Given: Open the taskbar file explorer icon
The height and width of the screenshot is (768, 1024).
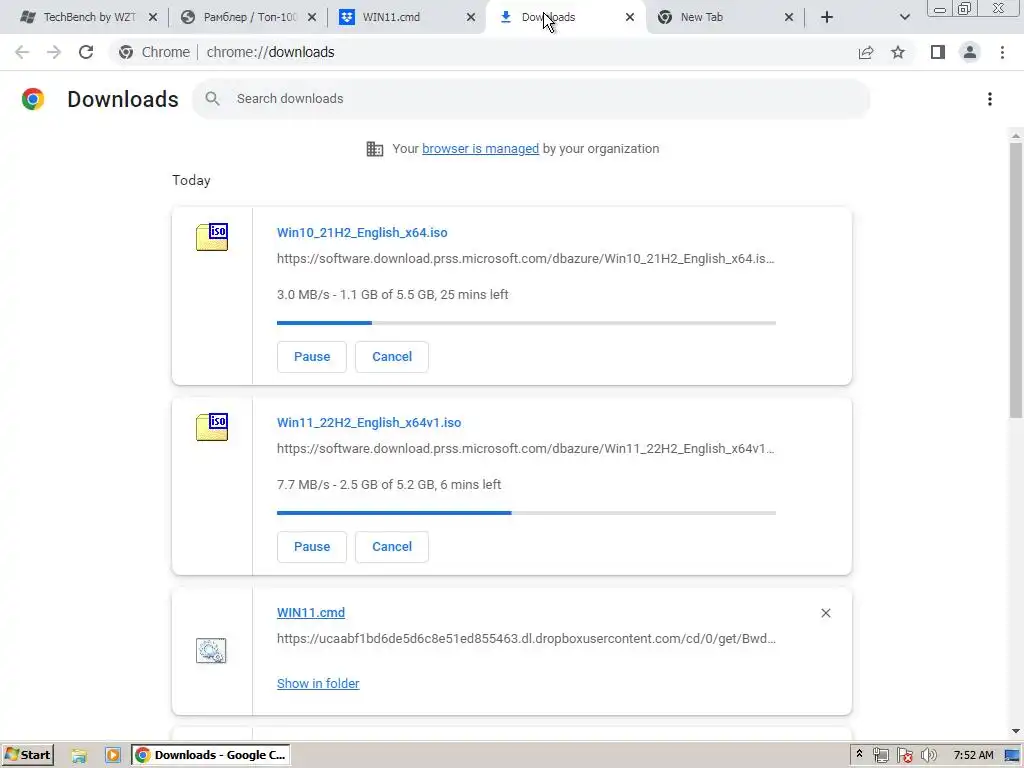Looking at the screenshot, I should (x=79, y=756).
